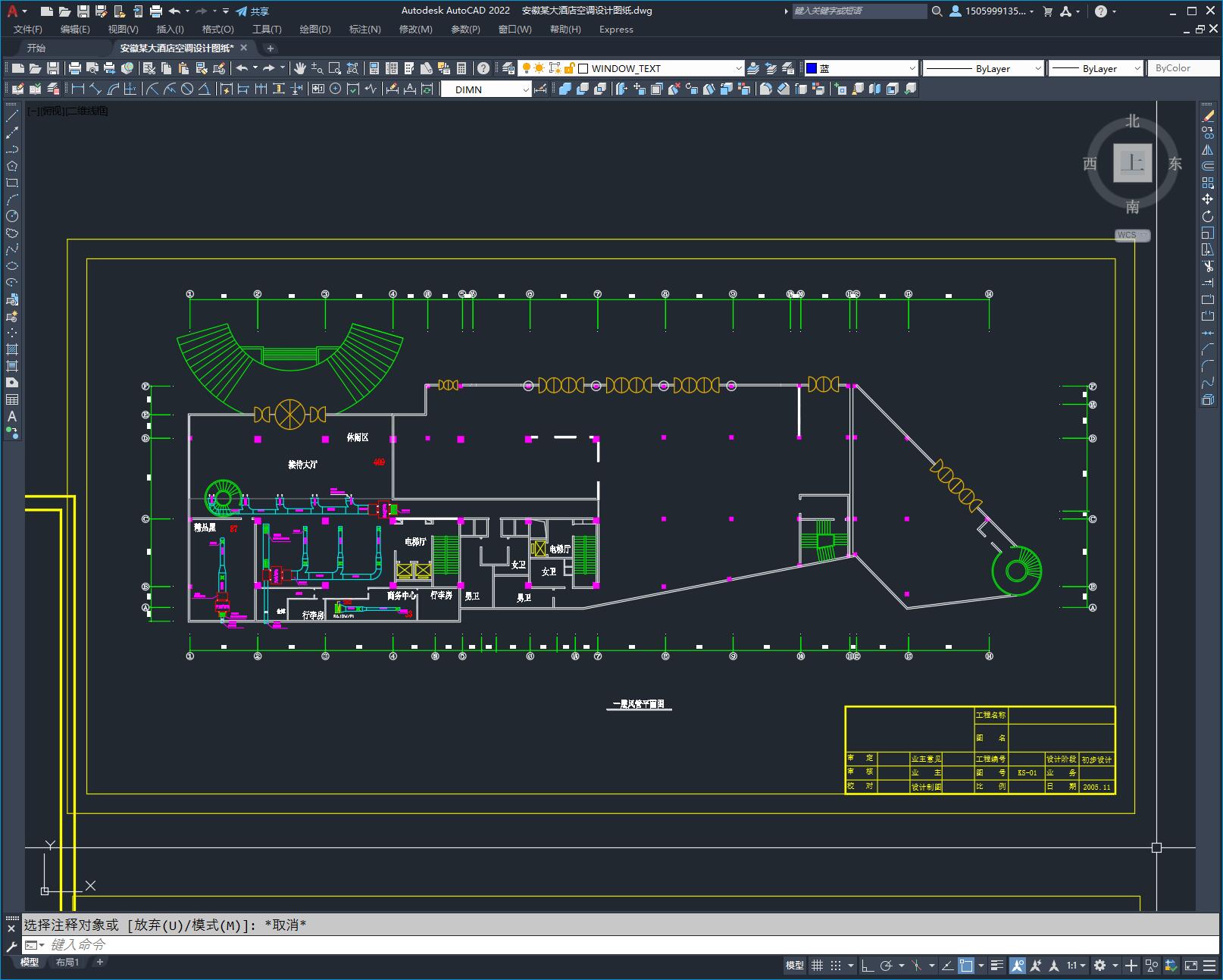This screenshot has width=1223, height=980.
Task: Toggle lineweight display in the status bar
Action: [x=997, y=966]
